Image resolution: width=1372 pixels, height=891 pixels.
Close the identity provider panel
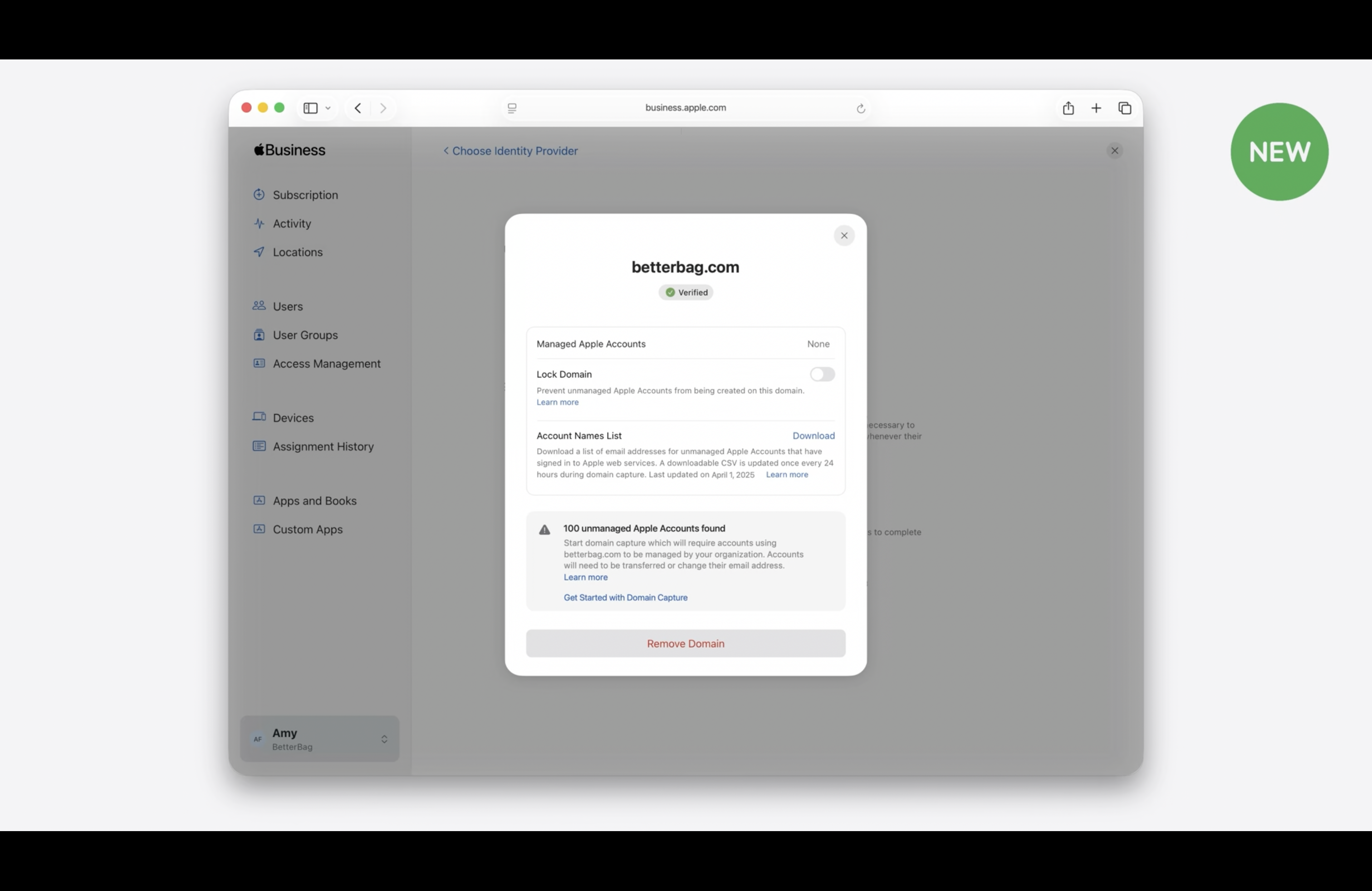point(1114,151)
